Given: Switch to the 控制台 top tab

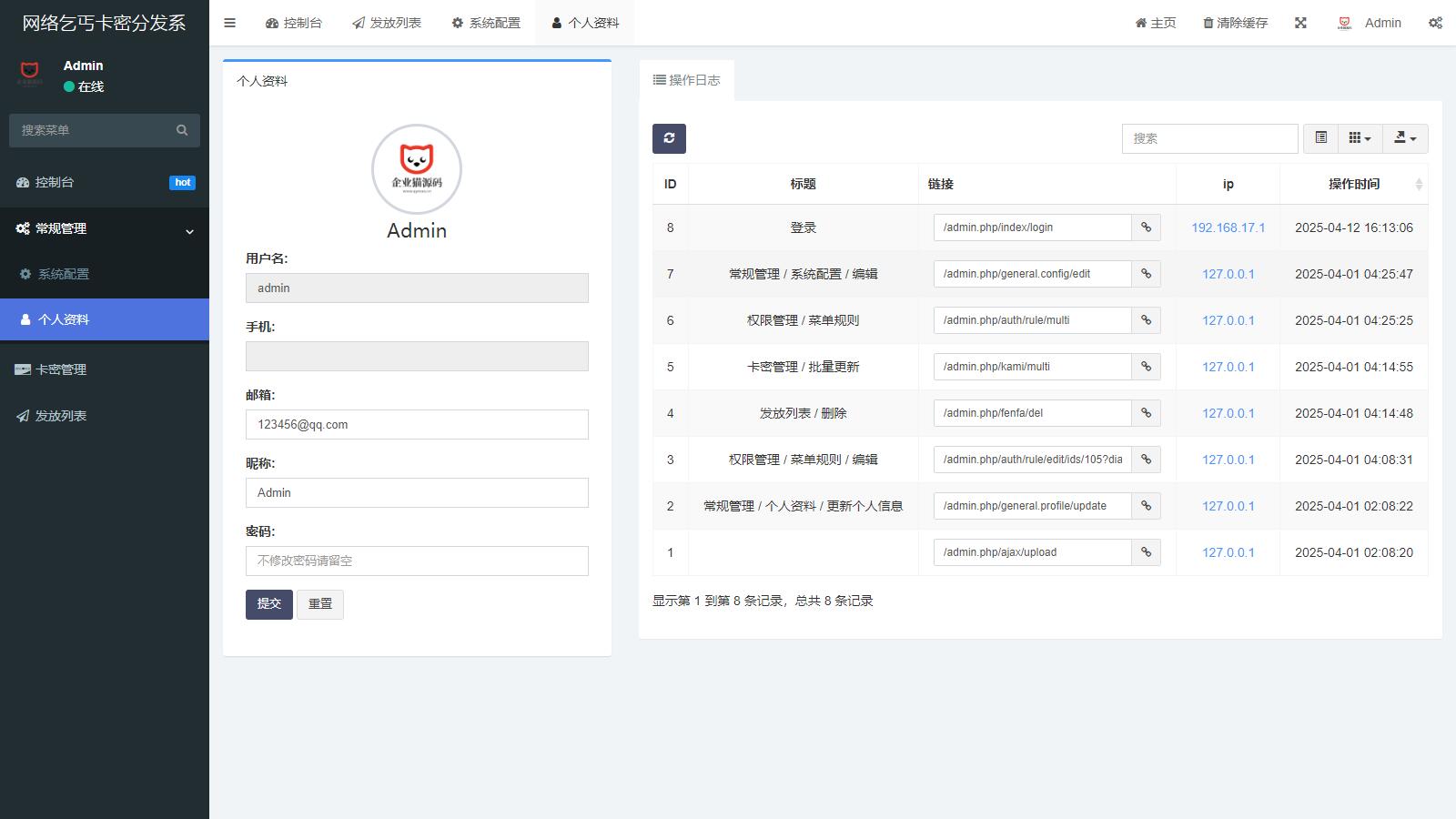Looking at the screenshot, I should pyautogui.click(x=294, y=23).
